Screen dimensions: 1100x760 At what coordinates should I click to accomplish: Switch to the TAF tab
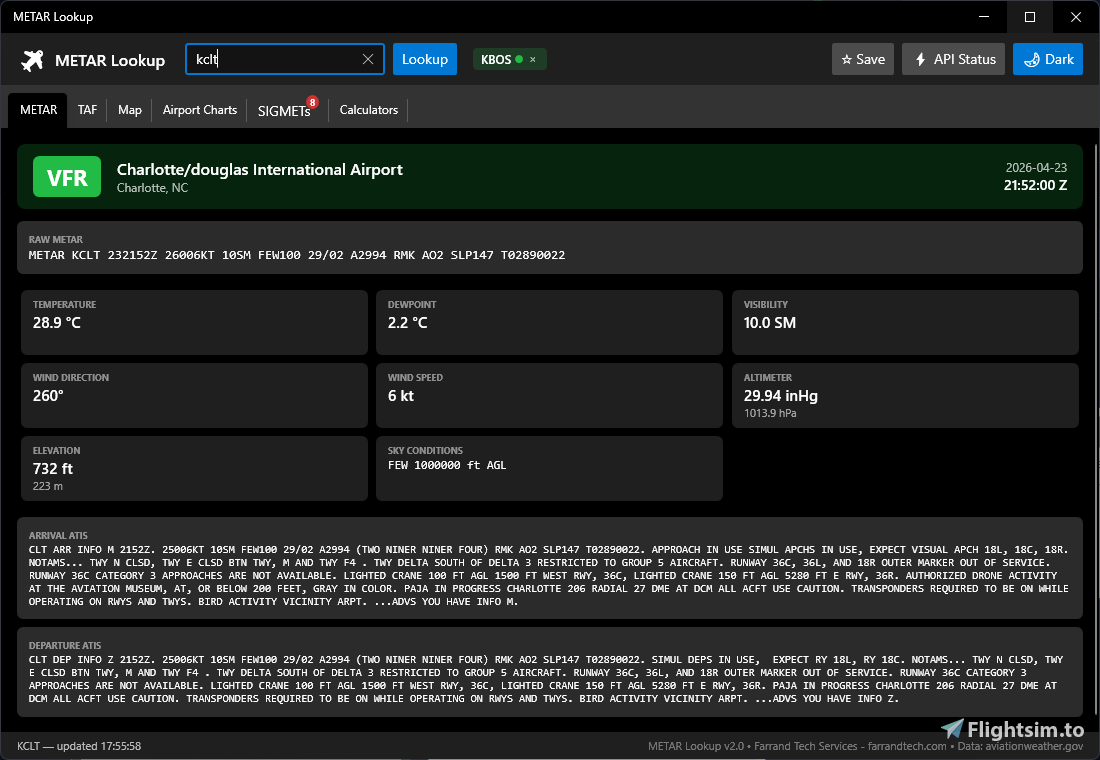(88, 110)
